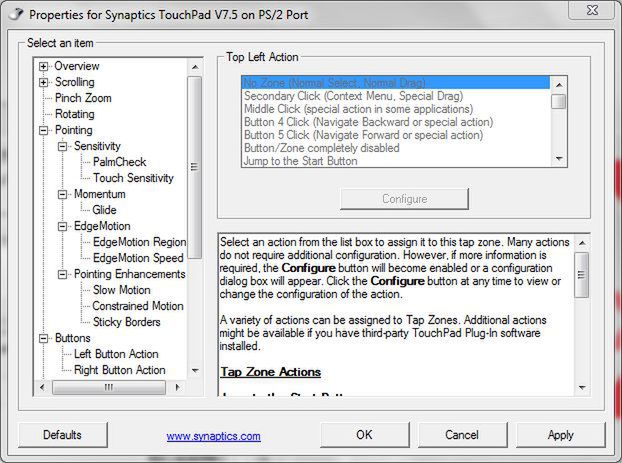Image resolution: width=622 pixels, height=463 pixels.
Task: Click tree view scroll left arrow
Action: pos(42,387)
